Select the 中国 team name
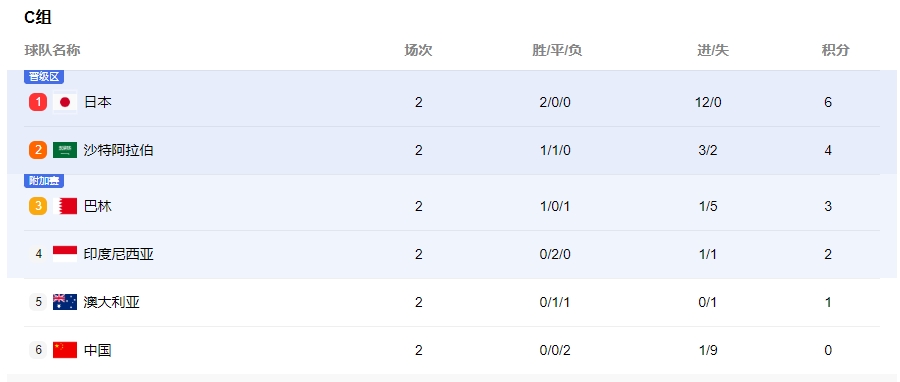Image resolution: width=900 pixels, height=382 pixels. [x=98, y=350]
